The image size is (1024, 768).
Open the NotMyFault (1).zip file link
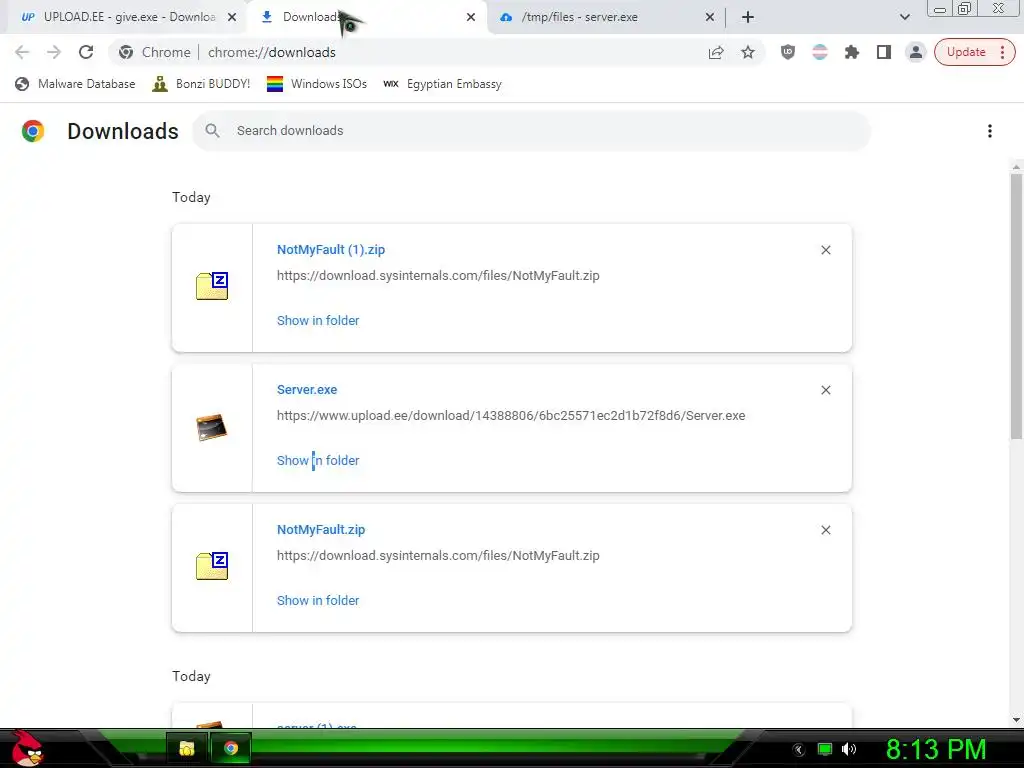pyautogui.click(x=330, y=249)
